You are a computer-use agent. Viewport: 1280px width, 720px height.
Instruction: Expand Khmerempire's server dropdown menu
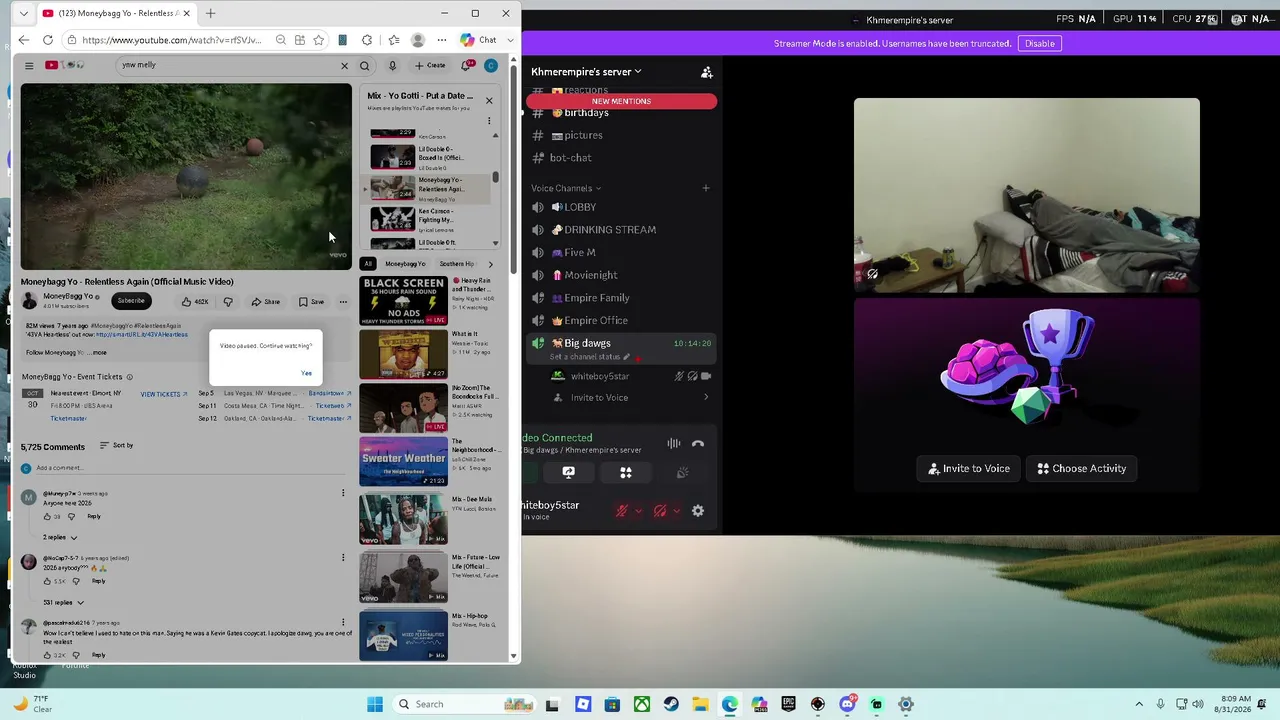[x=586, y=72]
